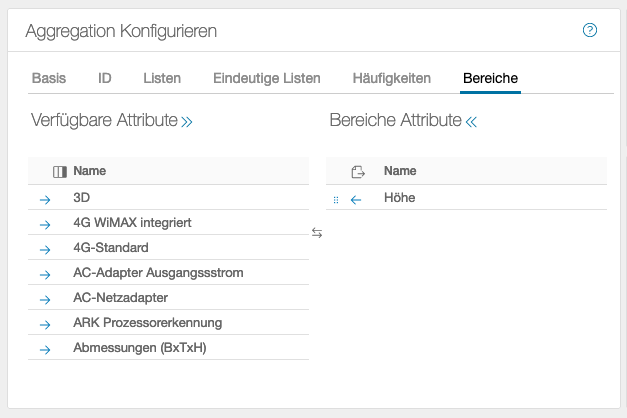The image size is (627, 418).
Task: Click the arrow icon for AC-Netzadapter
Action: point(45,299)
